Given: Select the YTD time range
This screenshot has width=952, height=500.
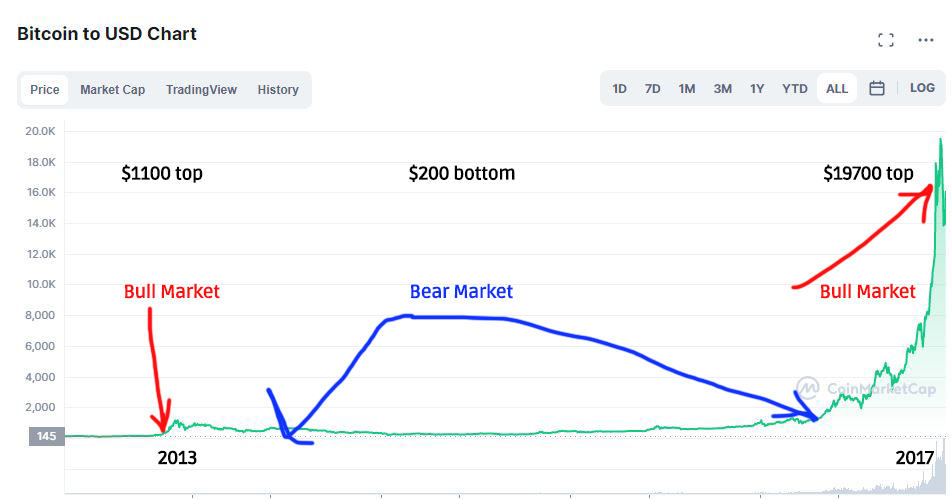Looking at the screenshot, I should click(795, 88).
